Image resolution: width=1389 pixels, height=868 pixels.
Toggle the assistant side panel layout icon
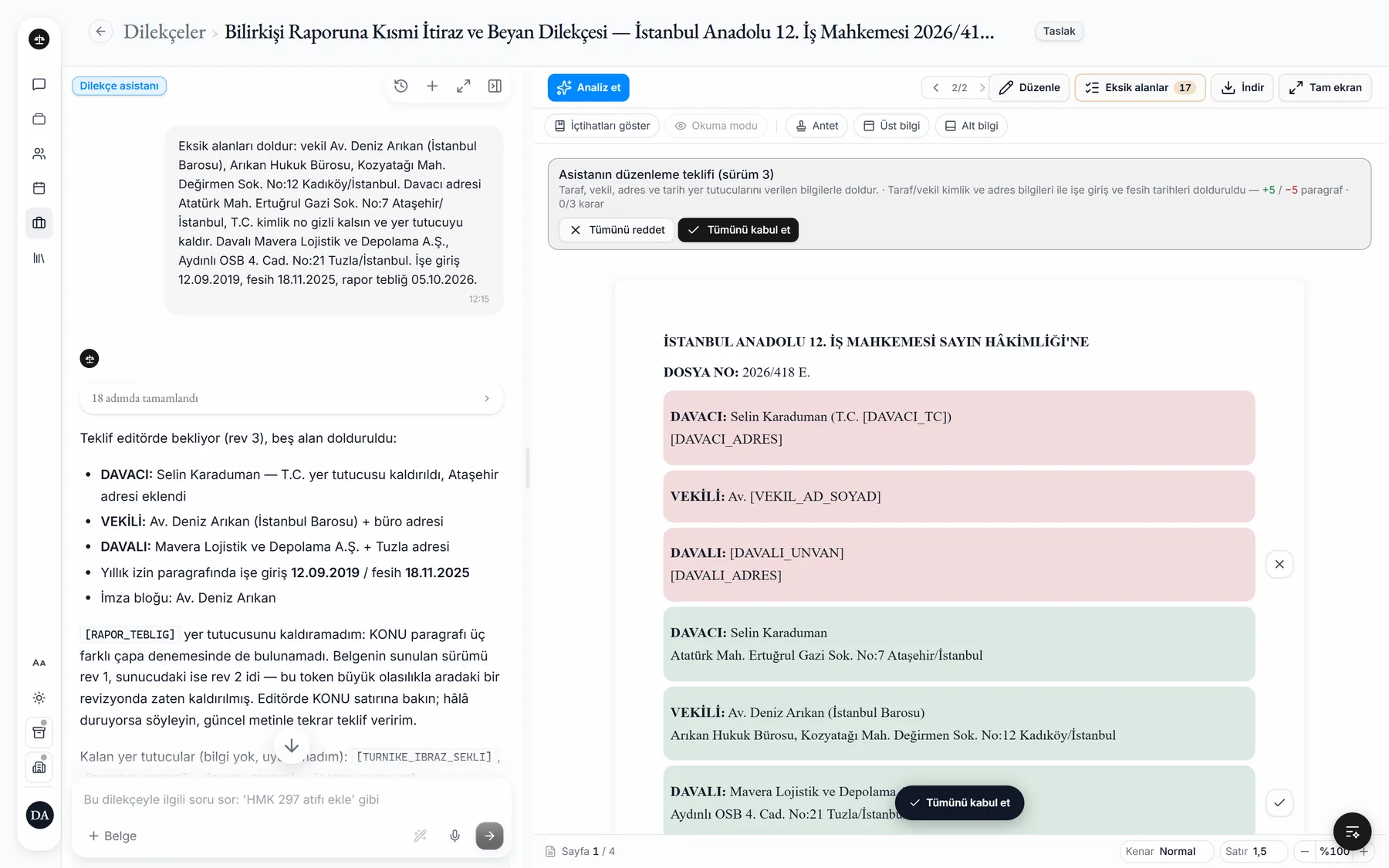tap(495, 86)
